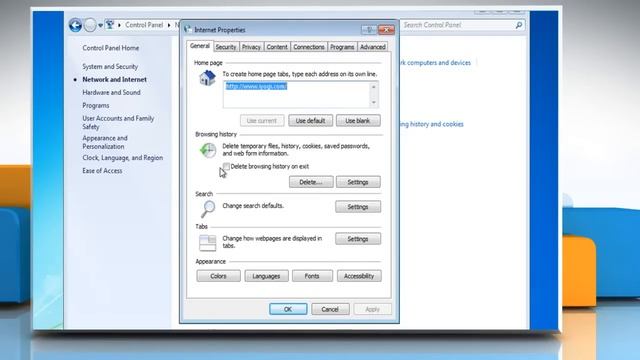Viewport: 640px width, 360px height.
Task: Click the Fonts button
Action: [x=312, y=276]
